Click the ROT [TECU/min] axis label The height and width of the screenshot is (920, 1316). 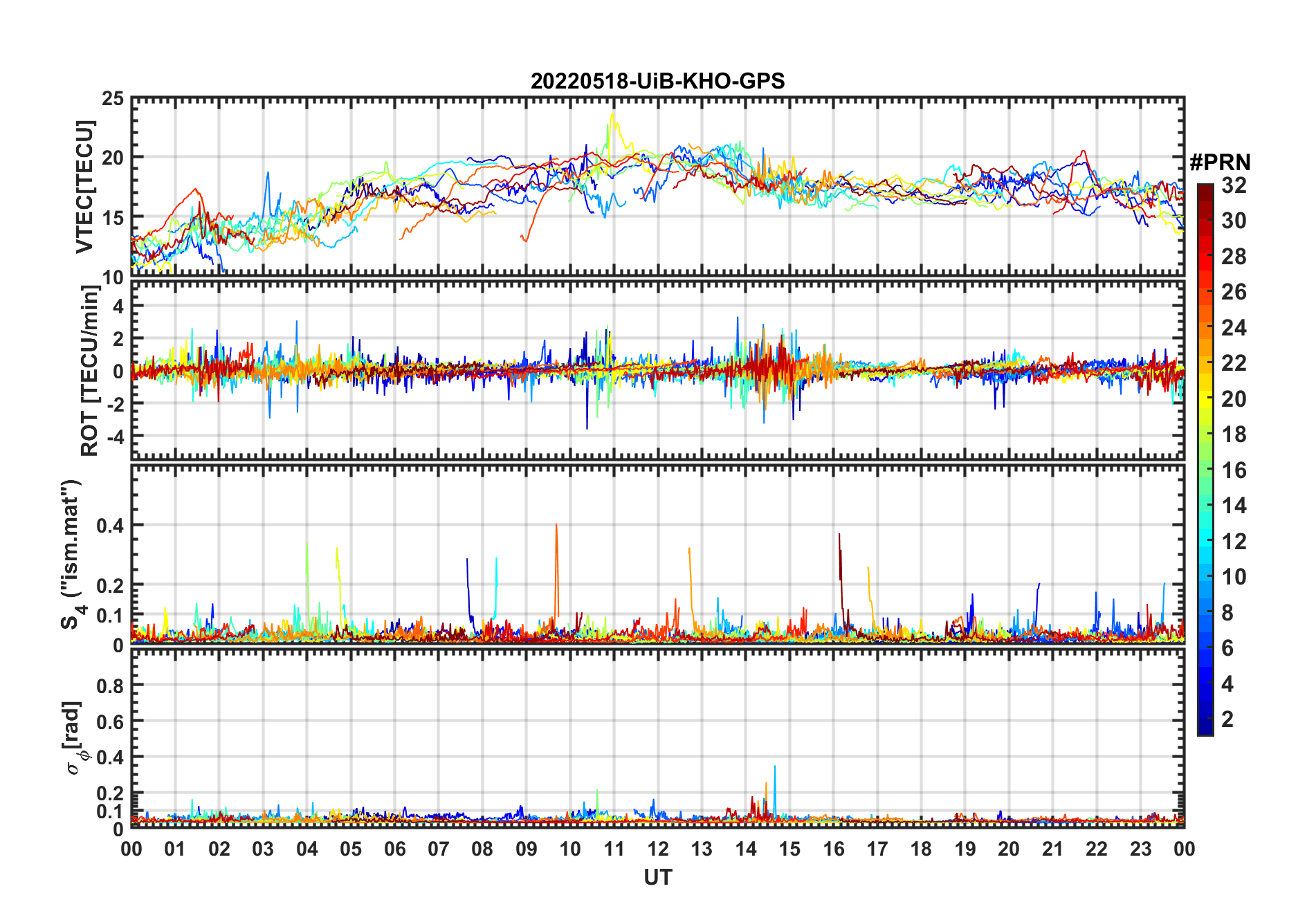[89, 370]
